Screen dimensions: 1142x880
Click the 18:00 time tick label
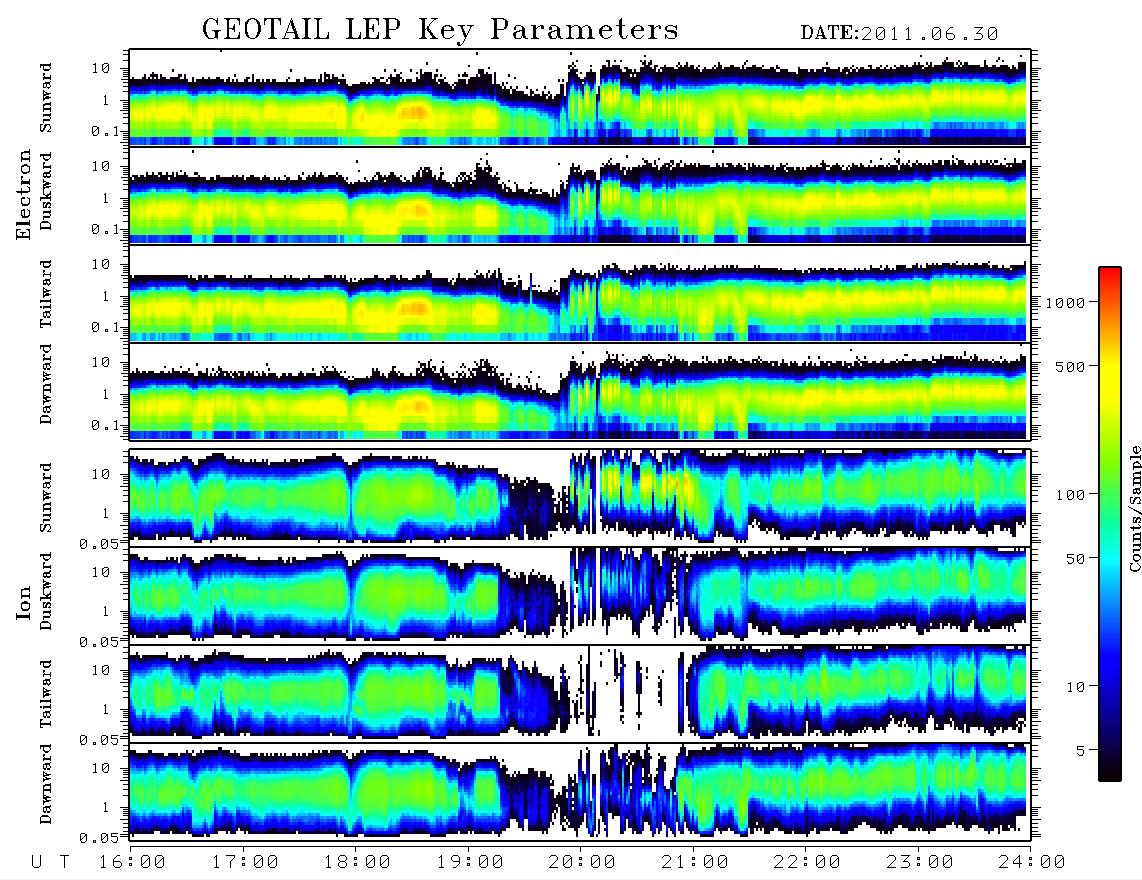tap(357, 862)
